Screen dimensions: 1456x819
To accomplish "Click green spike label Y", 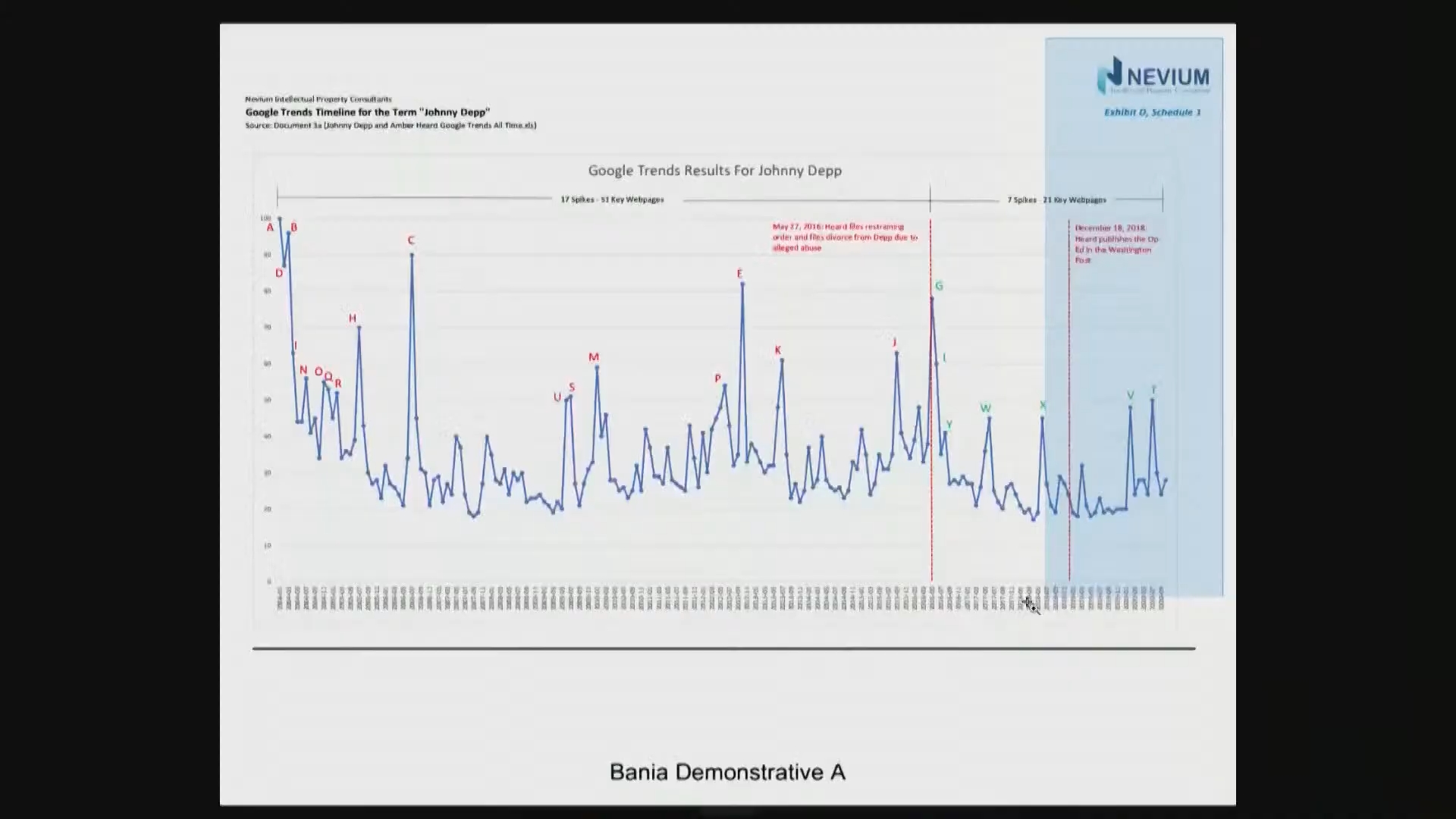I will point(949,425).
